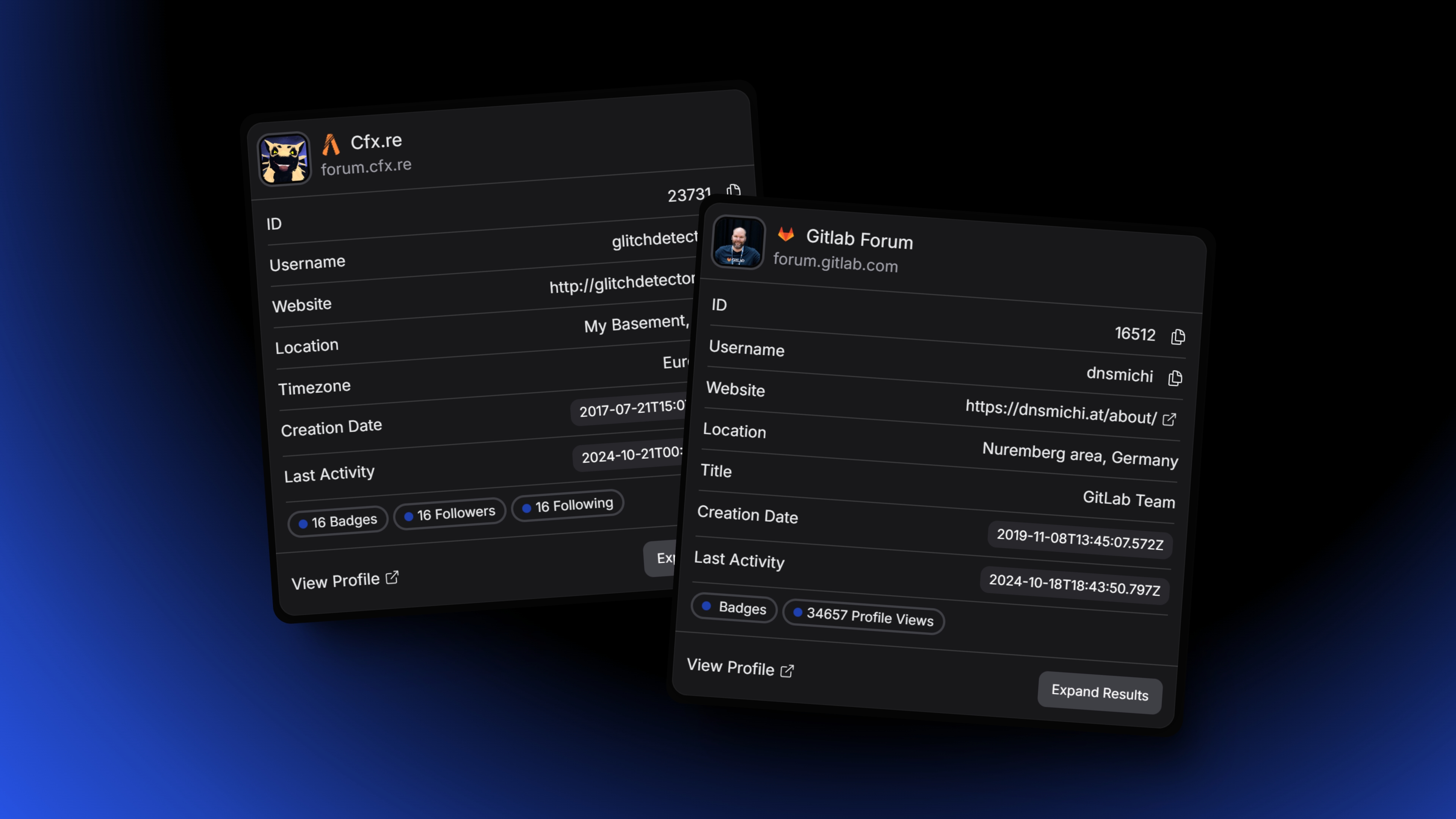Viewport: 1456px width, 819px height.
Task: Click Expand Results on Gitlab Forum card
Action: click(x=1100, y=692)
